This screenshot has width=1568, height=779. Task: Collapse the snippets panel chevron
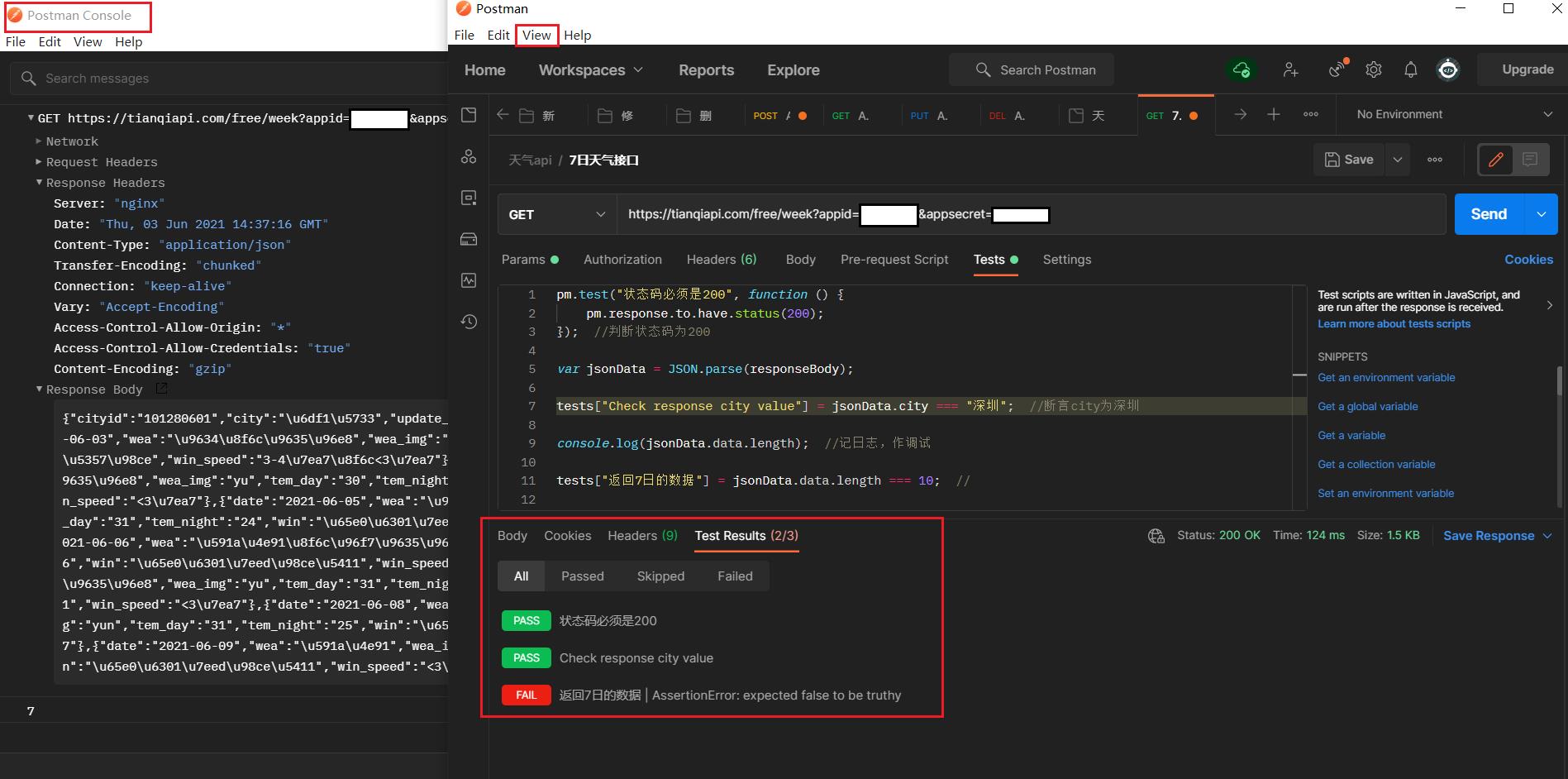click(1550, 305)
